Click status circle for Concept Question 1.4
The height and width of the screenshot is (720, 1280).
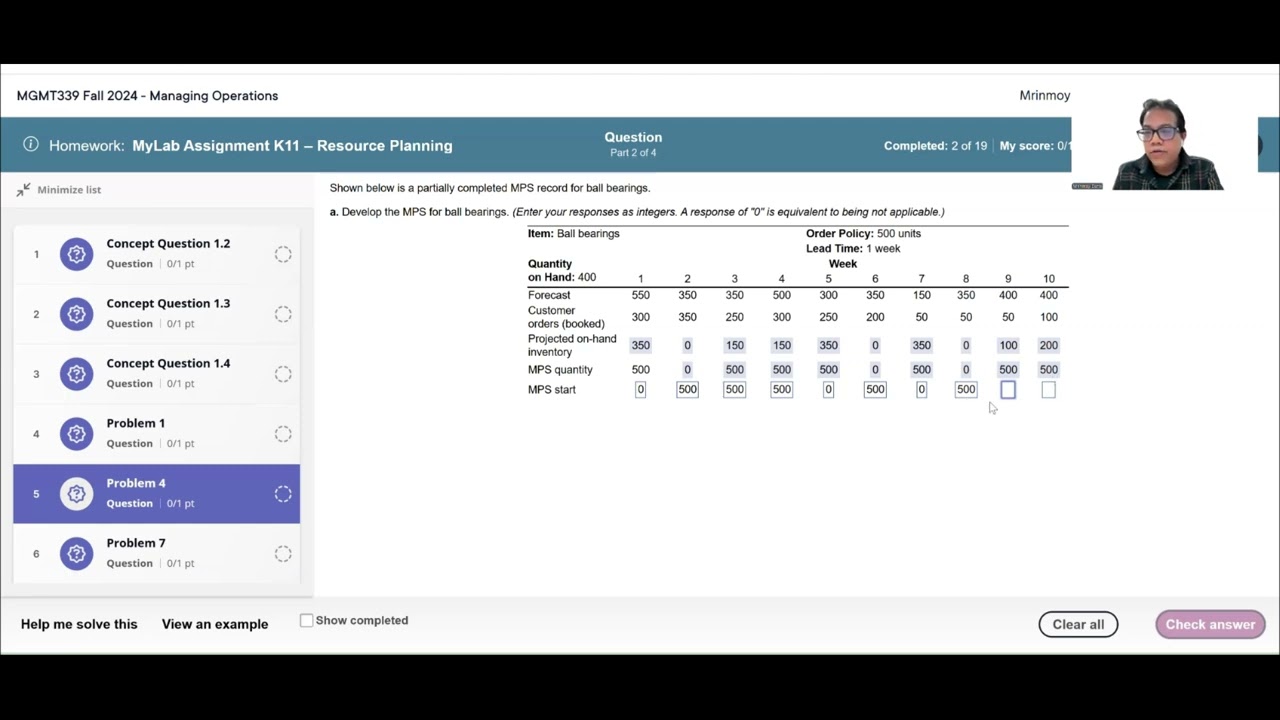coord(283,374)
